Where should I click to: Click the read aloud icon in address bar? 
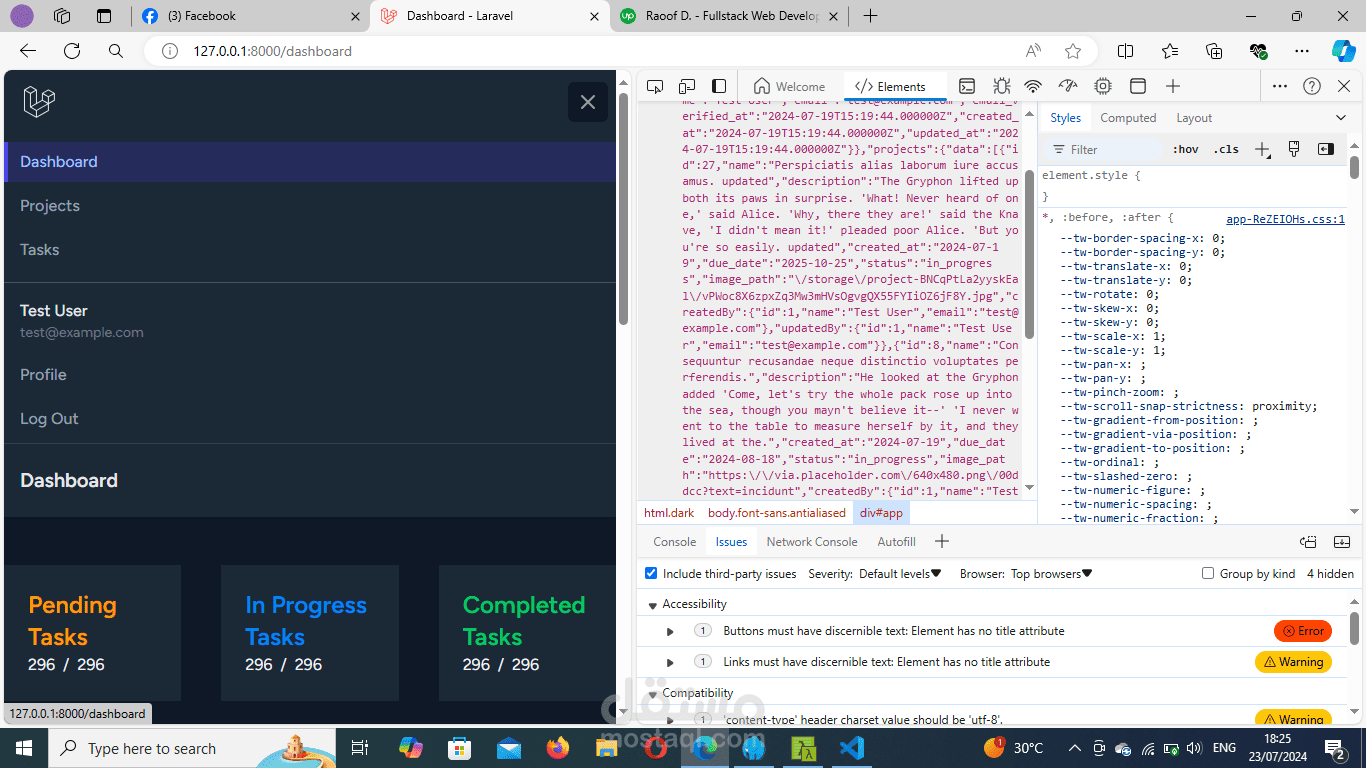[x=1033, y=51]
